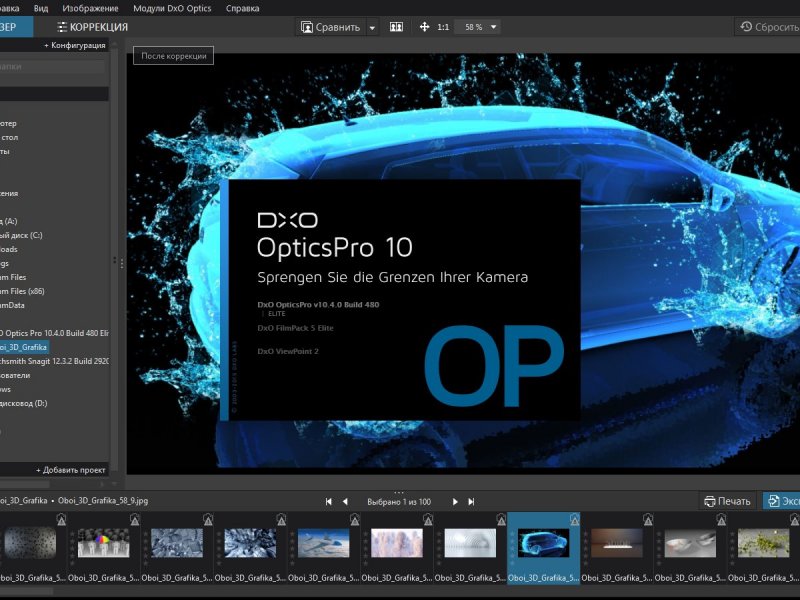800x600 pixels.
Task: Click the Печать print button
Action: point(727,501)
